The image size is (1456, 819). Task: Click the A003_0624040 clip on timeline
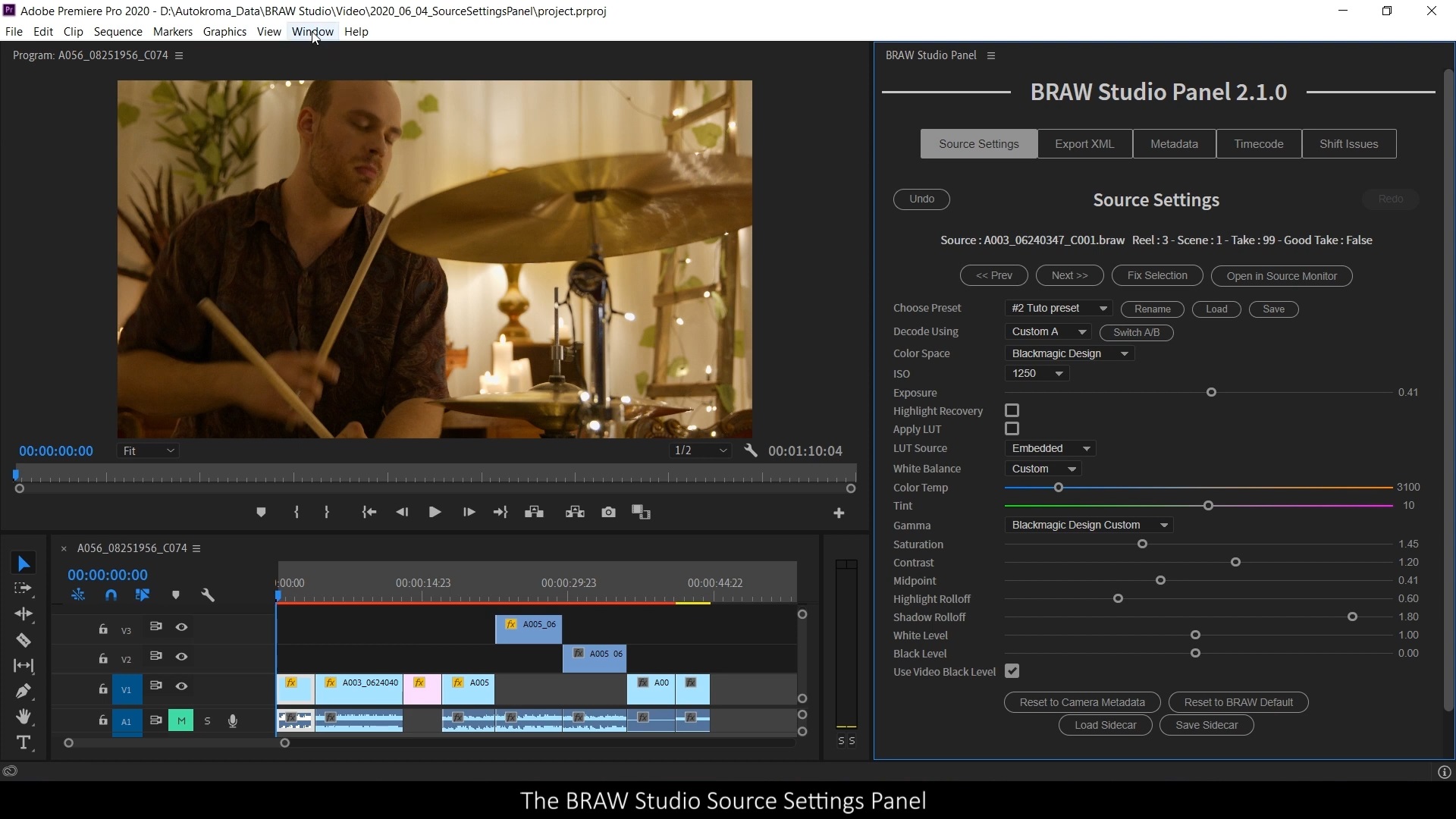tap(363, 685)
